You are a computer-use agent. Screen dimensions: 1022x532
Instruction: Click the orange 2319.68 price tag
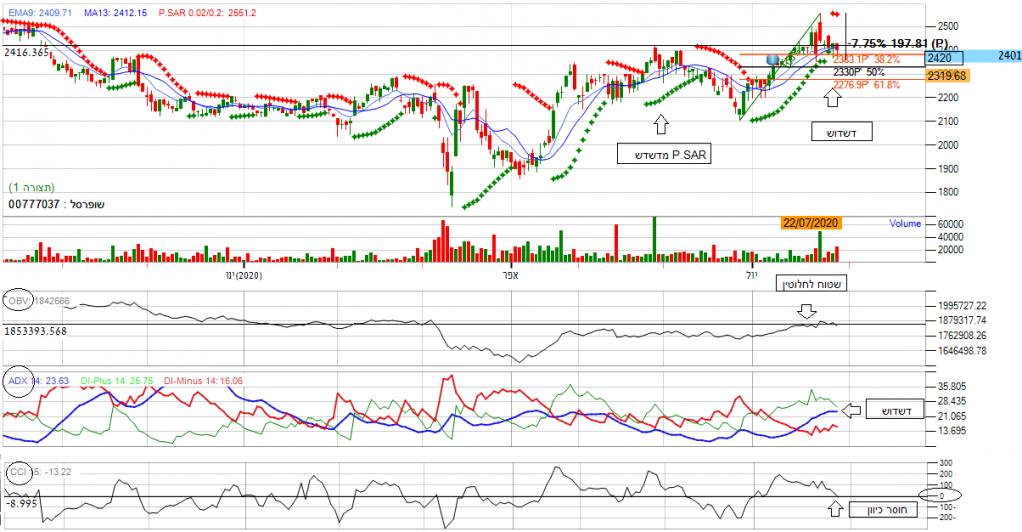946,76
